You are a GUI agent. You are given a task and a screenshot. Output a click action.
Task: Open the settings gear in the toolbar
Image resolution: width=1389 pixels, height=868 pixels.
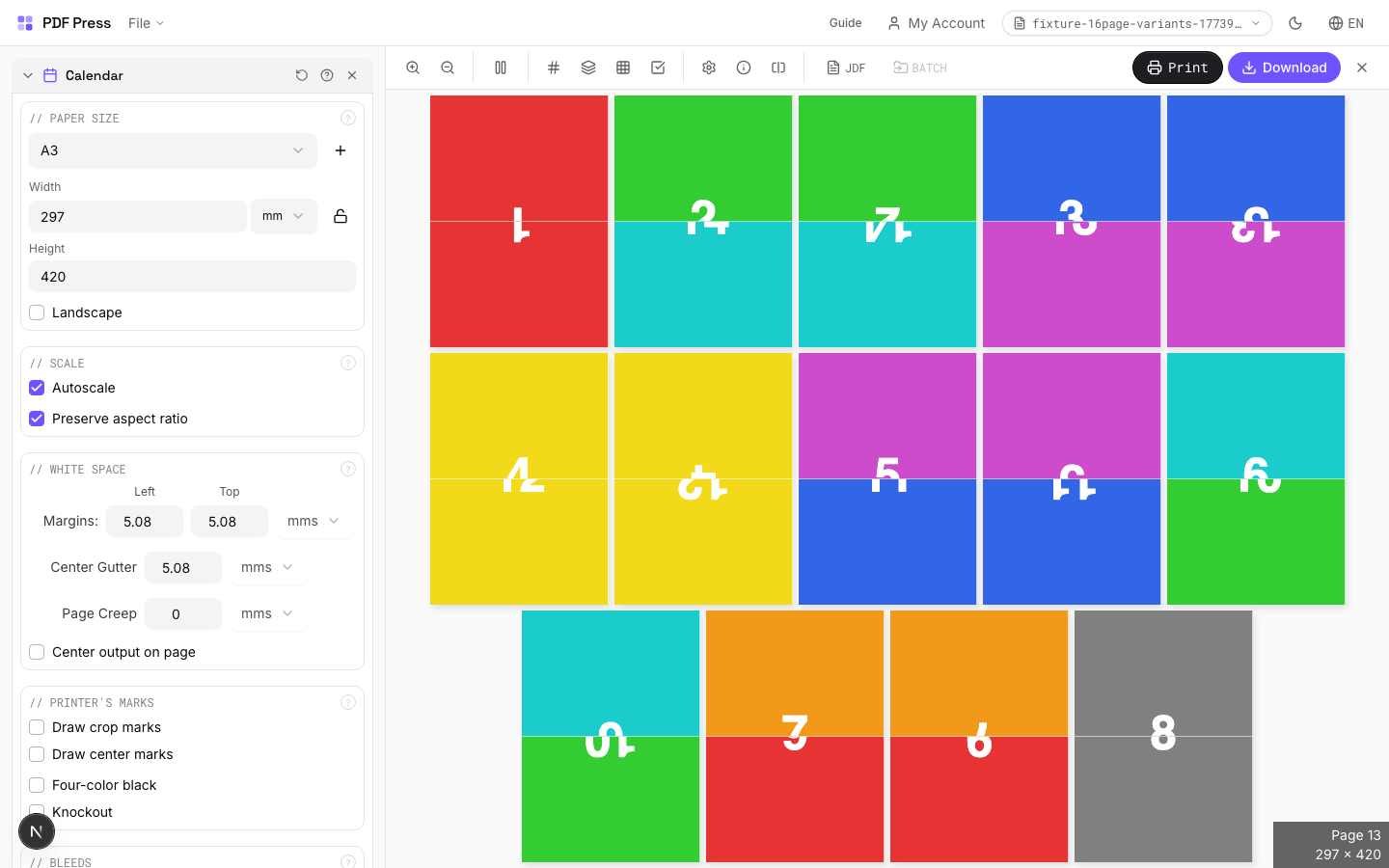pyautogui.click(x=709, y=68)
